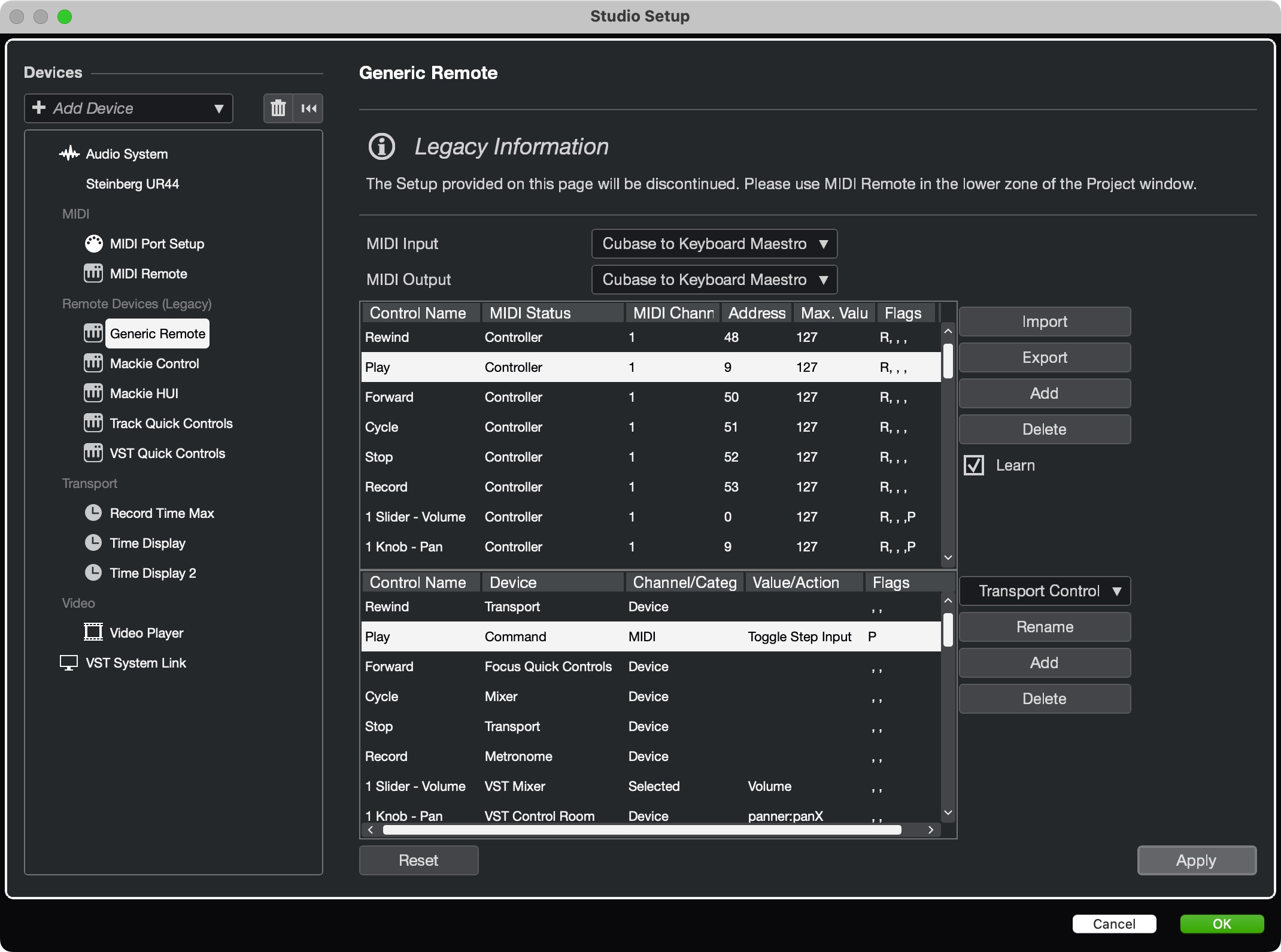Screen dimensions: 1281x952
Task: Click the VST System Link monitor icon
Action: tap(69, 663)
